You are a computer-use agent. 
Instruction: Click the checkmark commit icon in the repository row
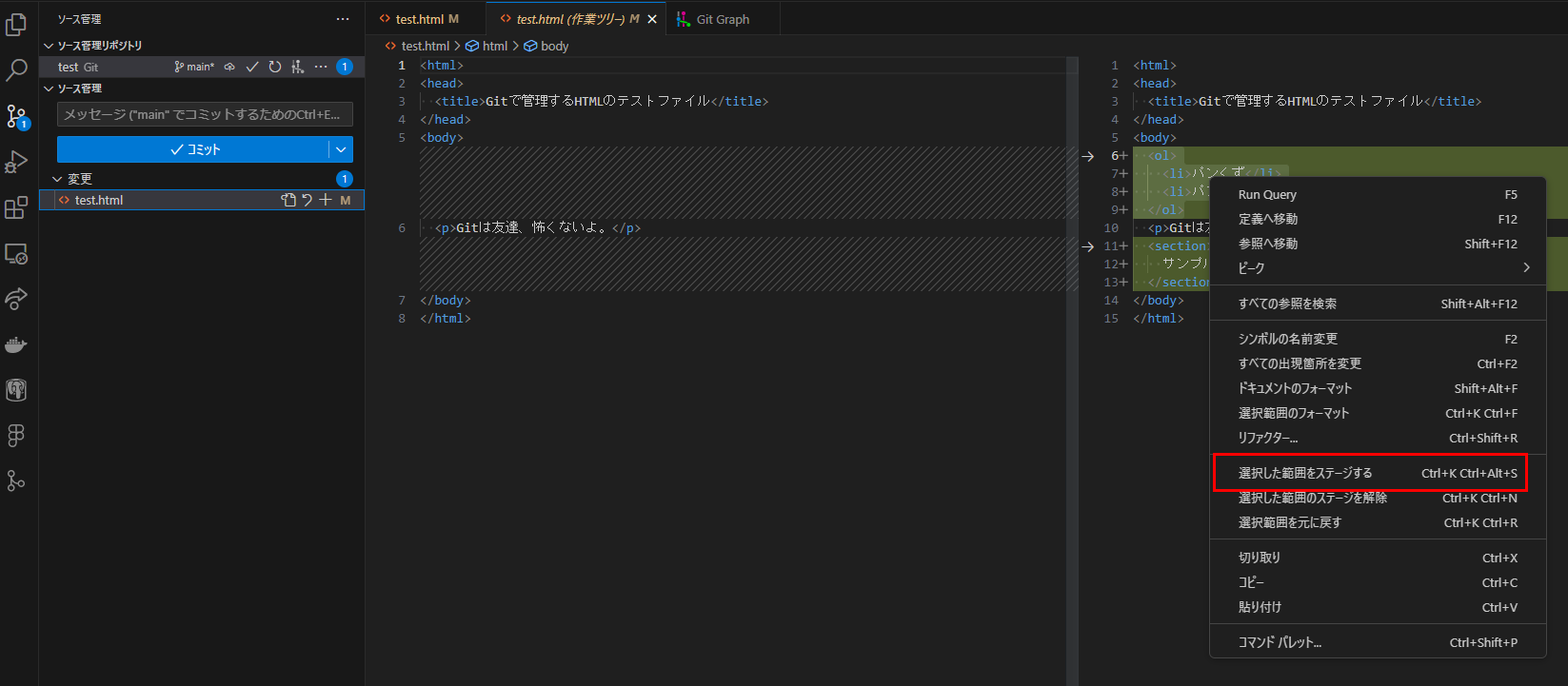tap(252, 67)
